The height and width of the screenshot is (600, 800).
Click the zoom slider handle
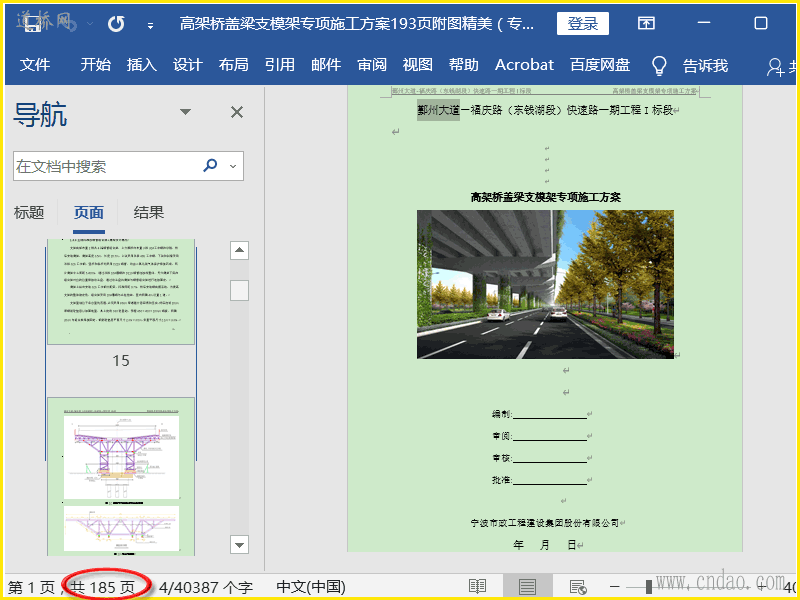pos(648,587)
